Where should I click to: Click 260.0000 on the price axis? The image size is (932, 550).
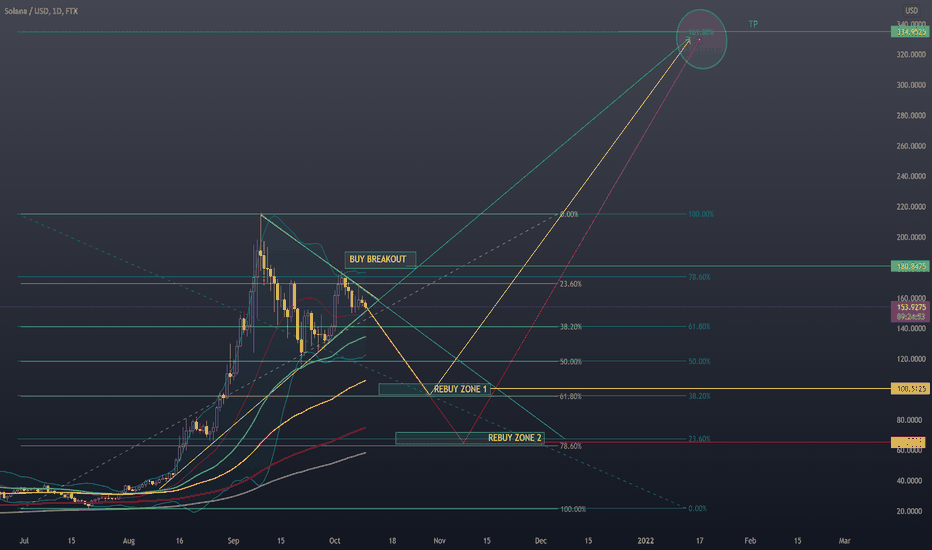pyautogui.click(x=911, y=146)
